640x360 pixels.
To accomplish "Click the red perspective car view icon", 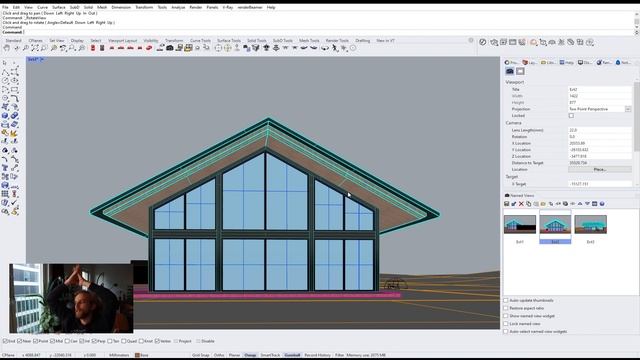I will 149,48.
